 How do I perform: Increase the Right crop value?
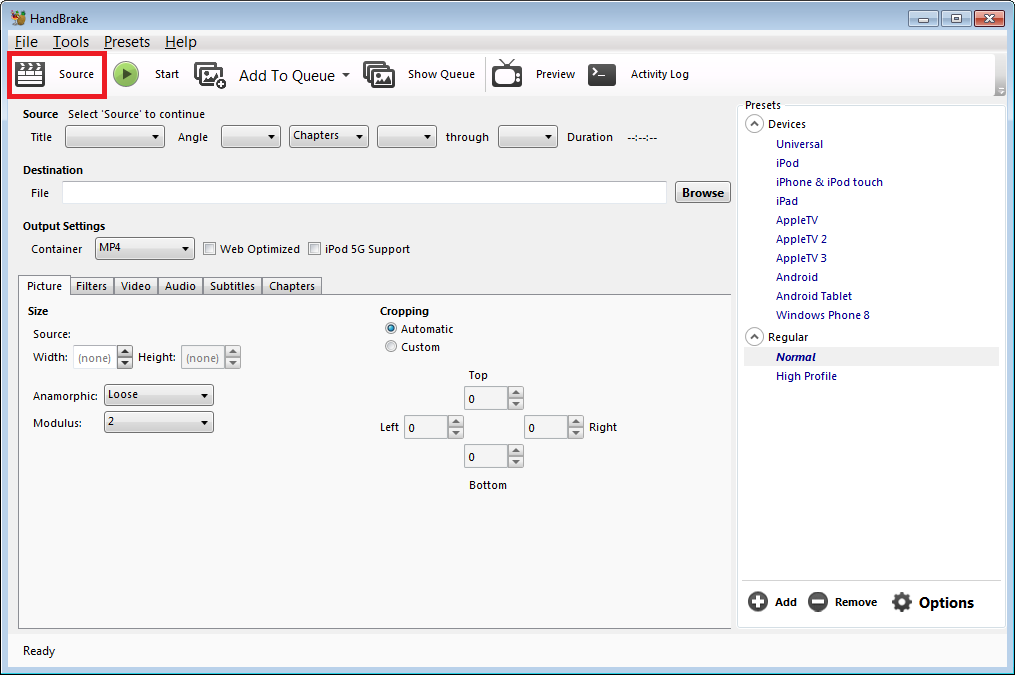(575, 421)
